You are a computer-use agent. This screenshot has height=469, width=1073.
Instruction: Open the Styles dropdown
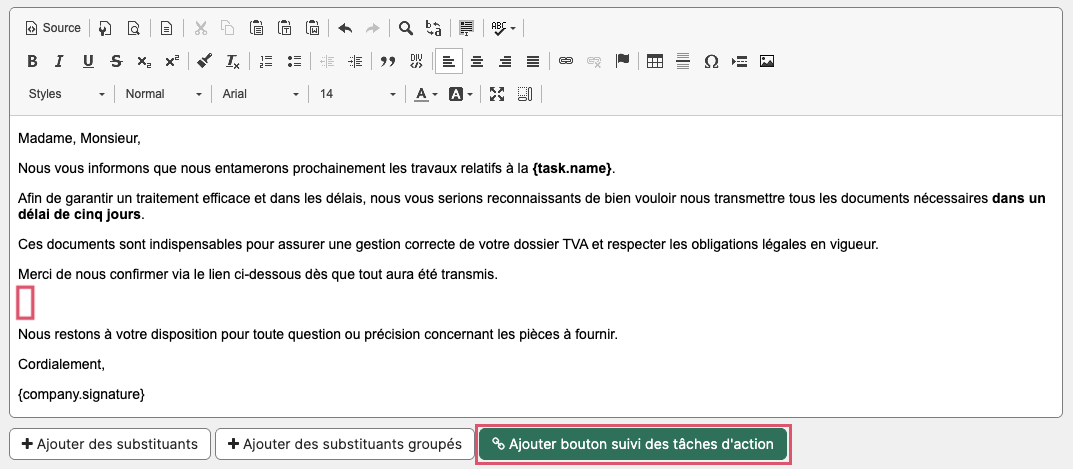tap(66, 94)
